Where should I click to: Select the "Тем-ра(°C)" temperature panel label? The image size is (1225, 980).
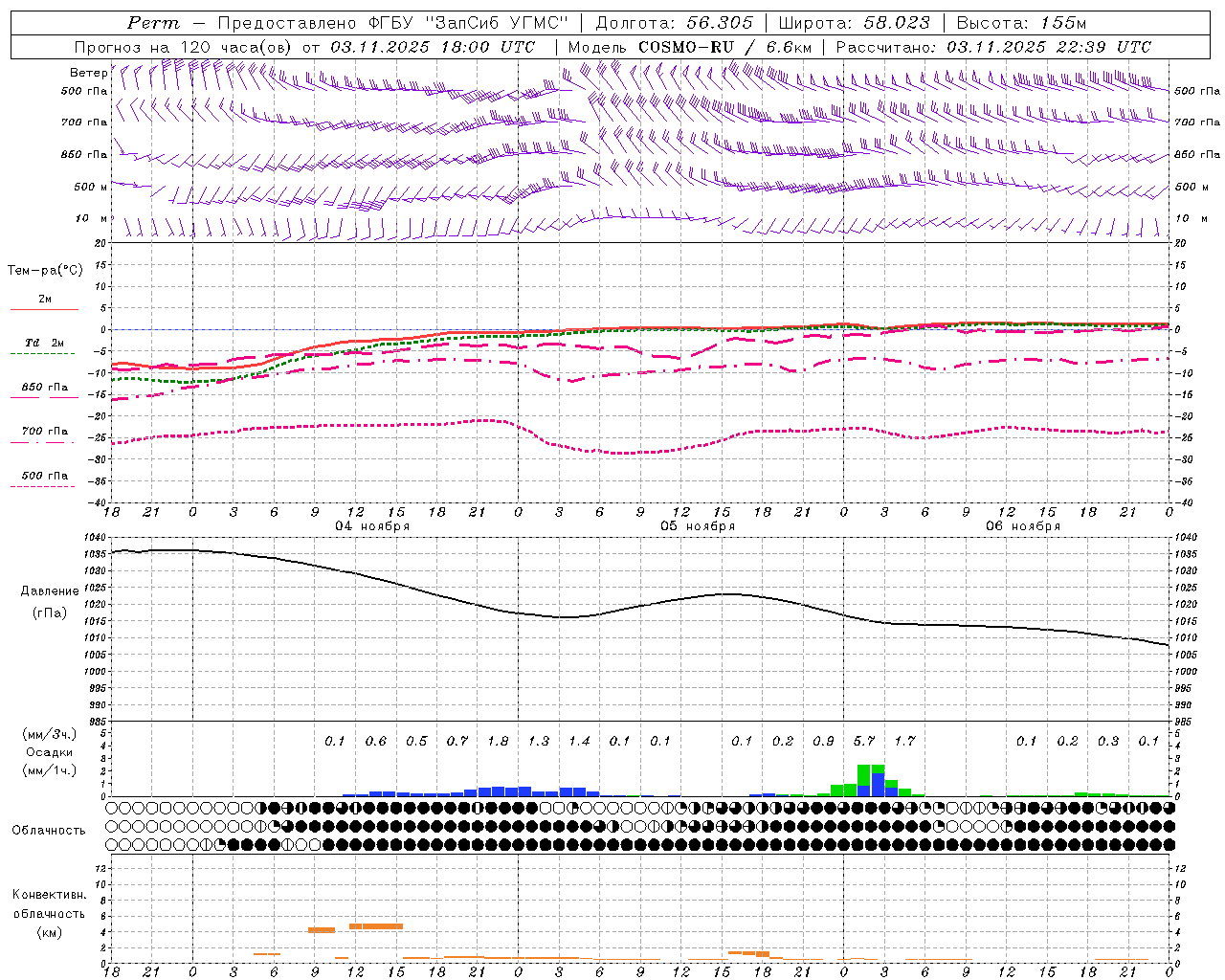point(45,271)
